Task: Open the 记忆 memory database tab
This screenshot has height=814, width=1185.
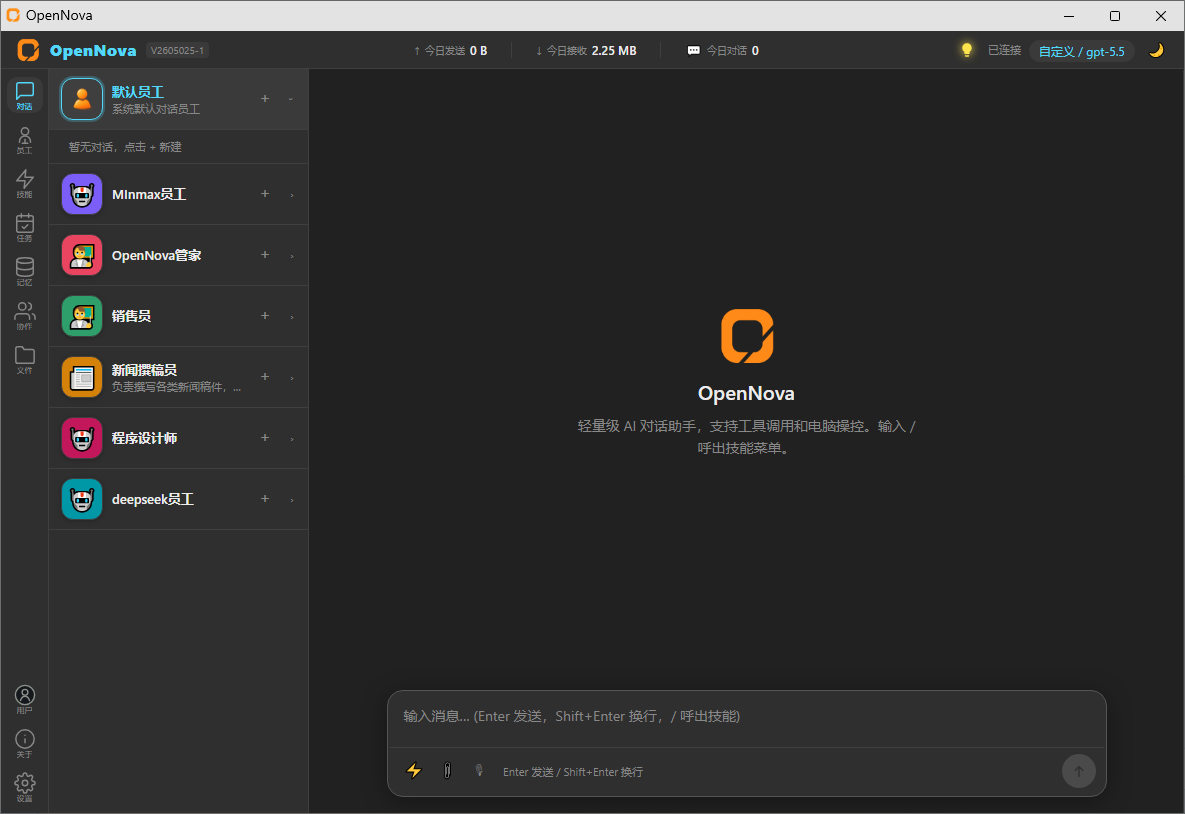Action: pyautogui.click(x=24, y=272)
